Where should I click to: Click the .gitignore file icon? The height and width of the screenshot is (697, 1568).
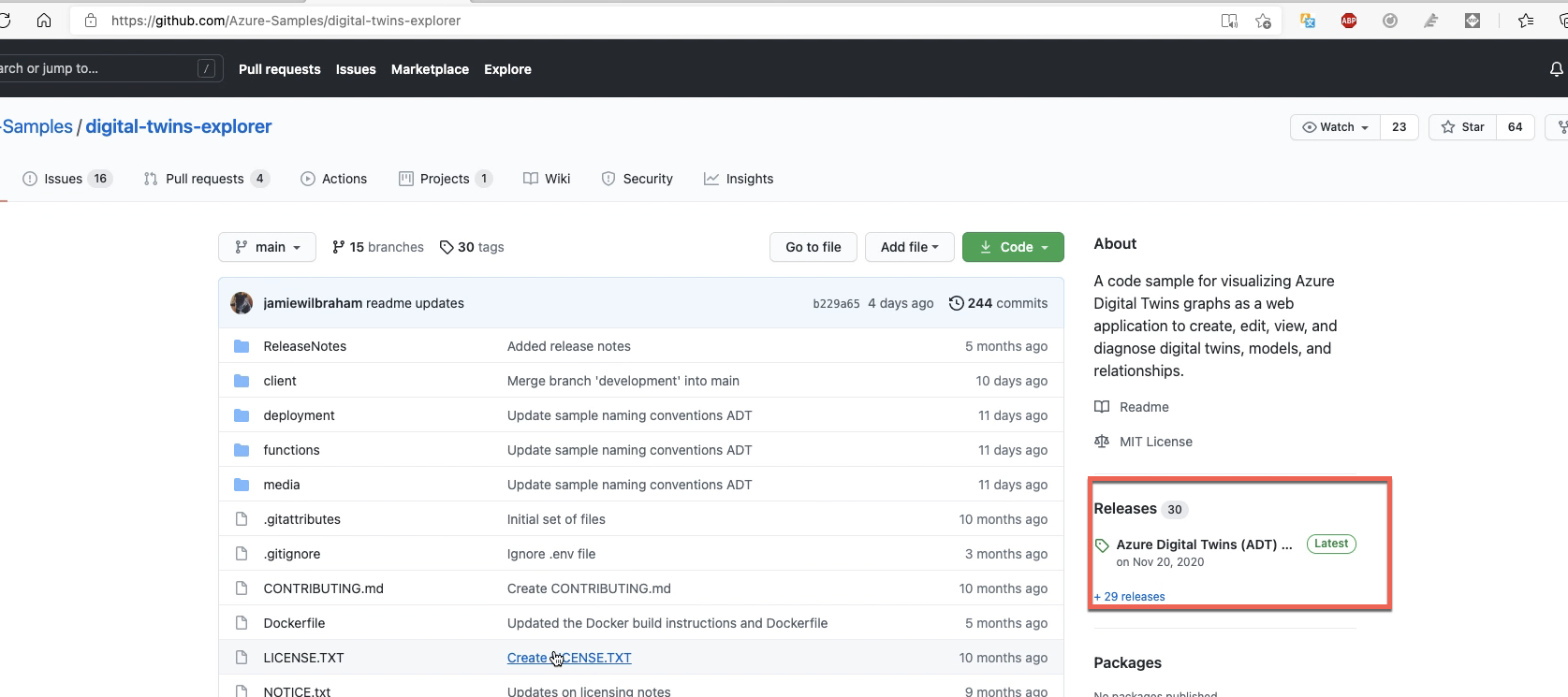point(242,554)
